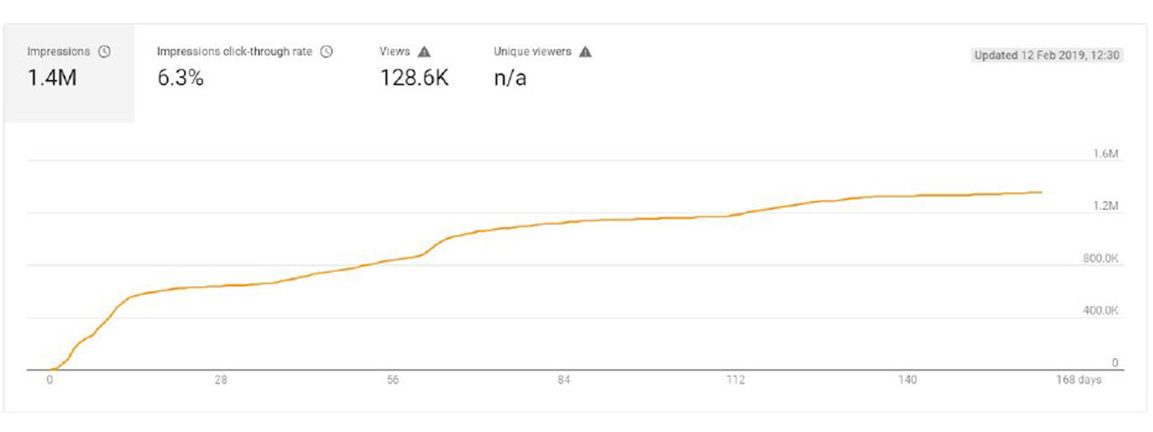Click day 28 on the x-axis
Viewport: 1153px width, 432px height.
point(221,380)
